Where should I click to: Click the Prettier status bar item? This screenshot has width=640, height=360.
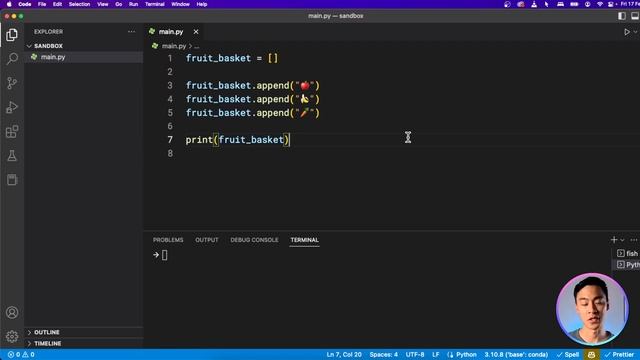pyautogui.click(x=619, y=355)
